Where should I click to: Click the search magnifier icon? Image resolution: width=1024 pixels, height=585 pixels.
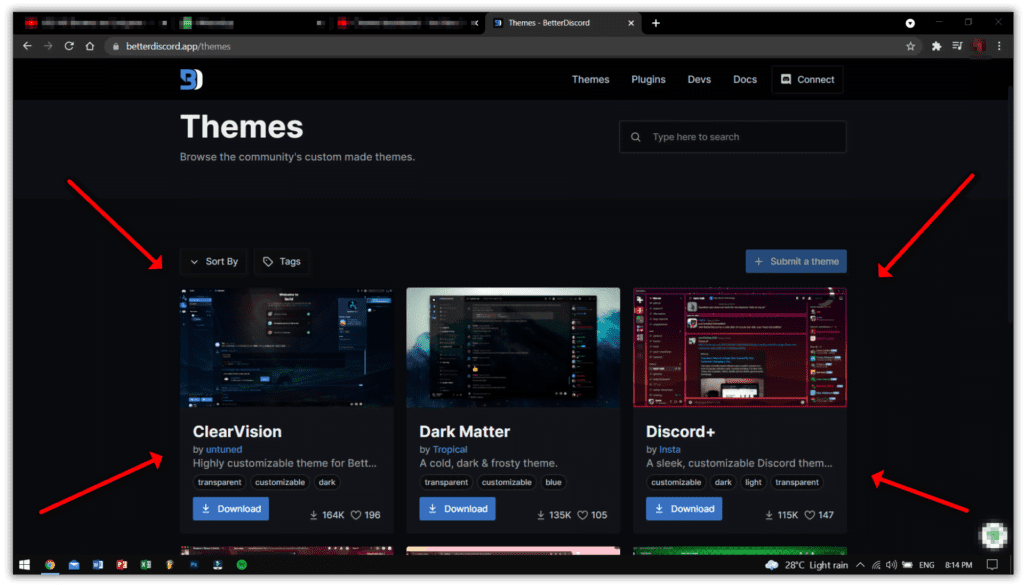point(635,137)
